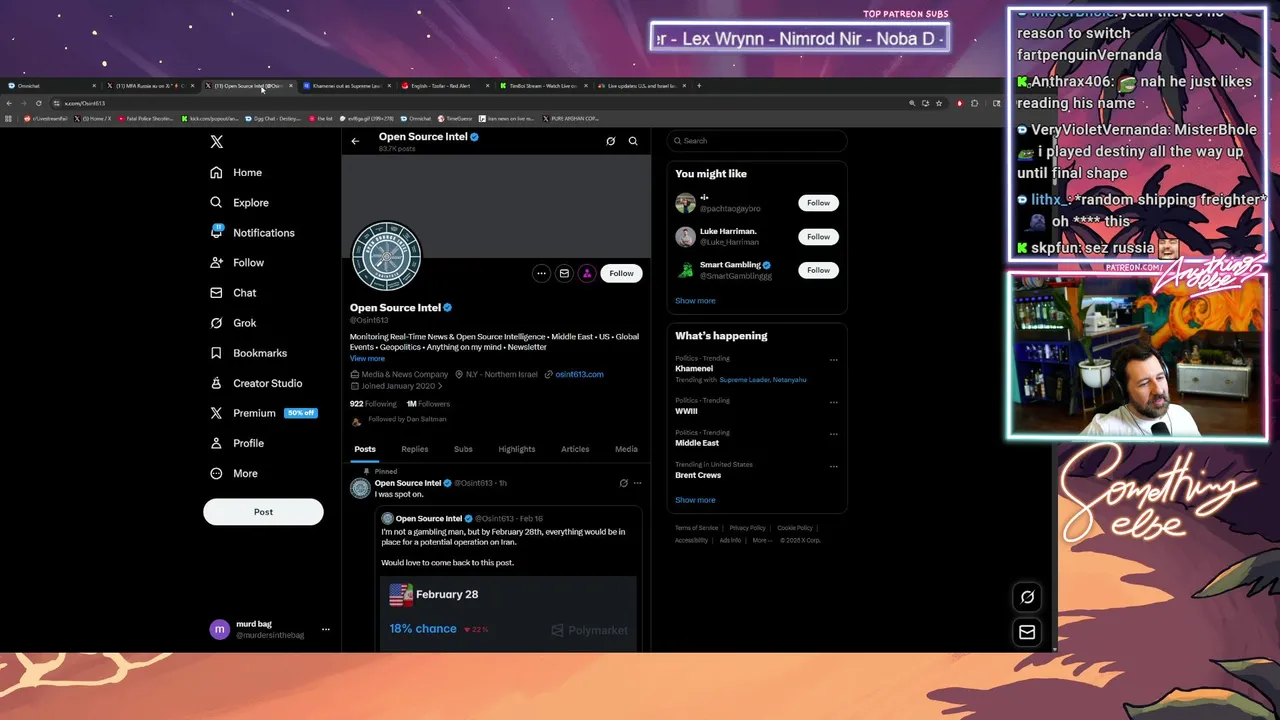Open Khamenei trend's three-dot menu

pyautogui.click(x=833, y=360)
